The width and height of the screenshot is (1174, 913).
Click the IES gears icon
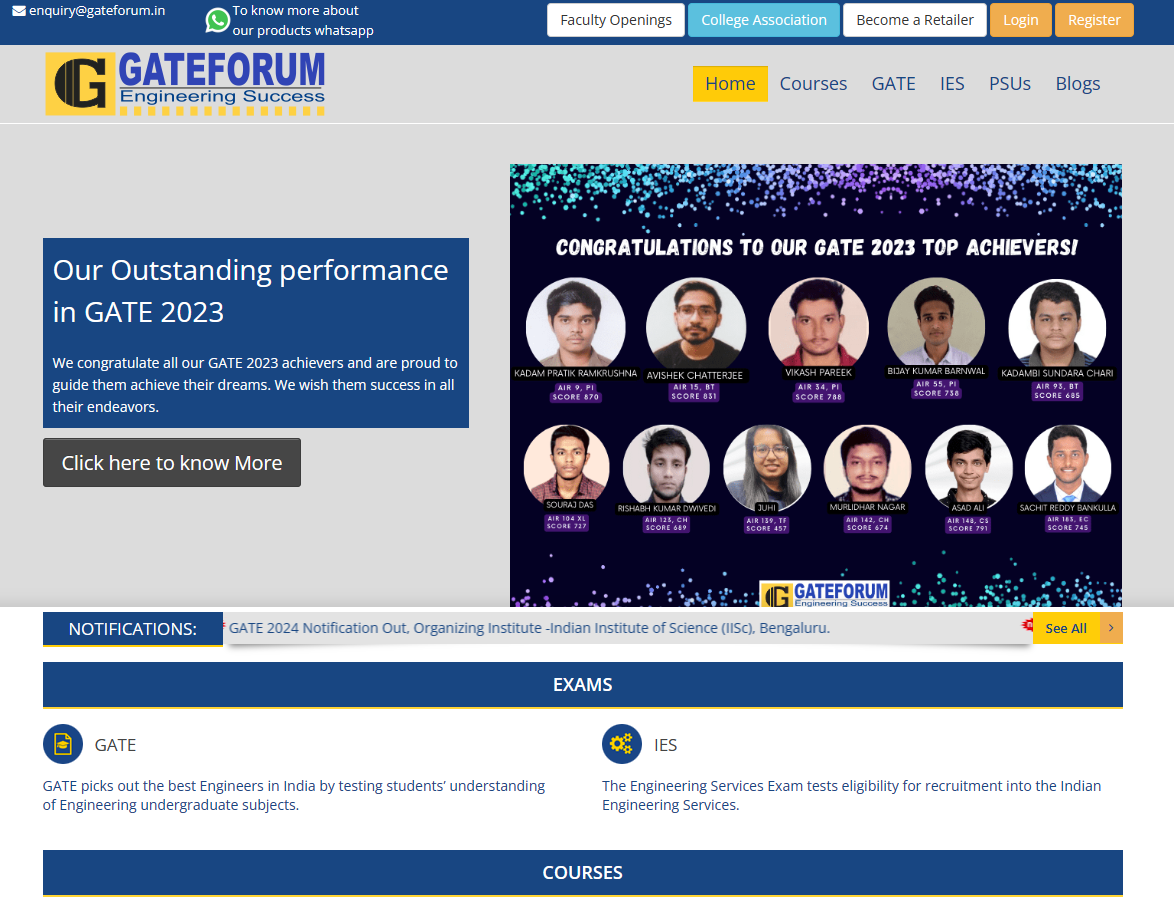[x=621, y=744]
